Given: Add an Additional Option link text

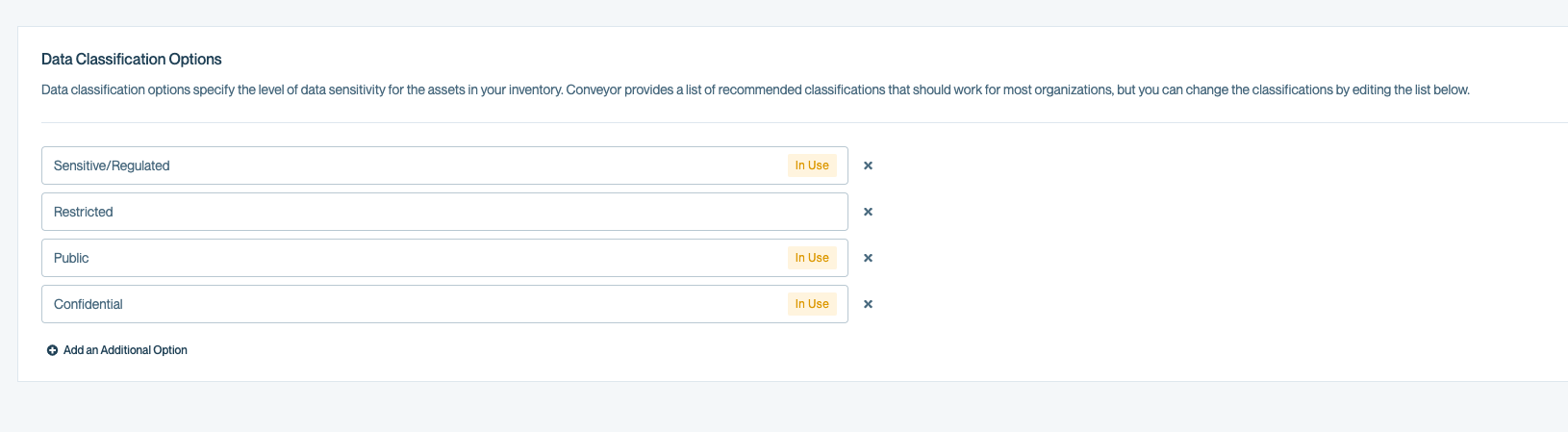Looking at the screenshot, I should (125, 350).
